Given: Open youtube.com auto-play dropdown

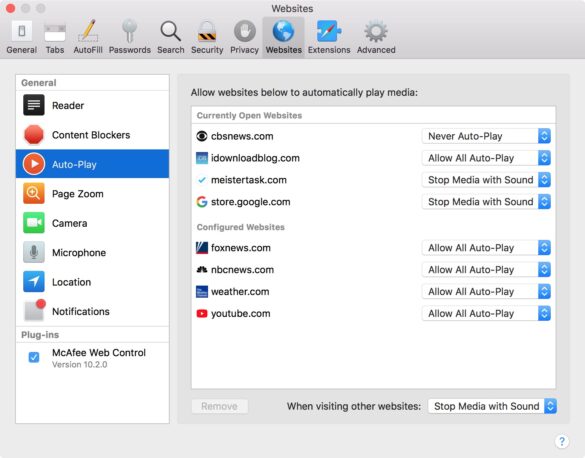Looking at the screenshot, I should (x=486, y=314).
